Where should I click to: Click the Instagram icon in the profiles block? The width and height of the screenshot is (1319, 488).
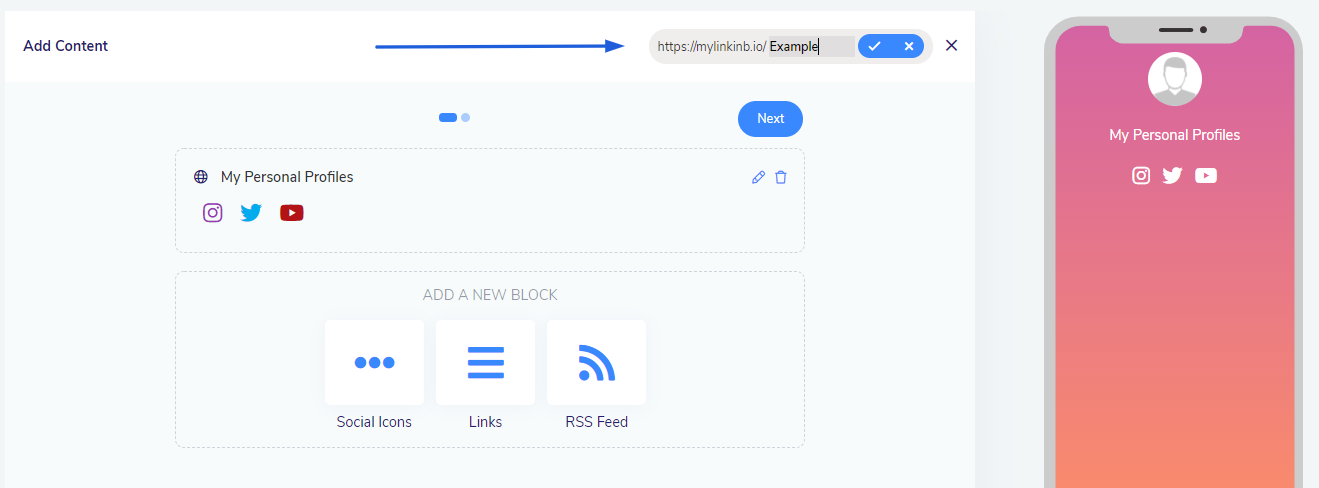[212, 212]
